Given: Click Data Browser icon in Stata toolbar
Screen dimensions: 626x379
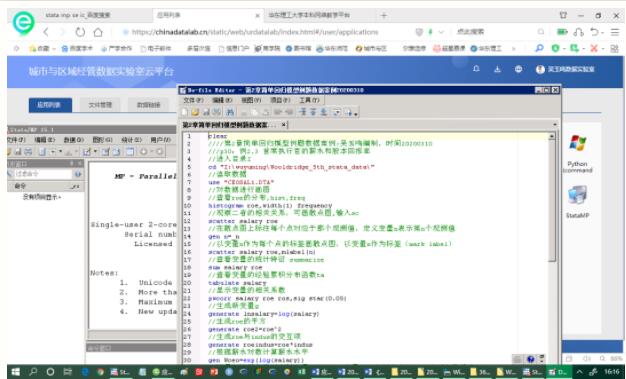Looking at the screenshot, I should click(116, 152).
